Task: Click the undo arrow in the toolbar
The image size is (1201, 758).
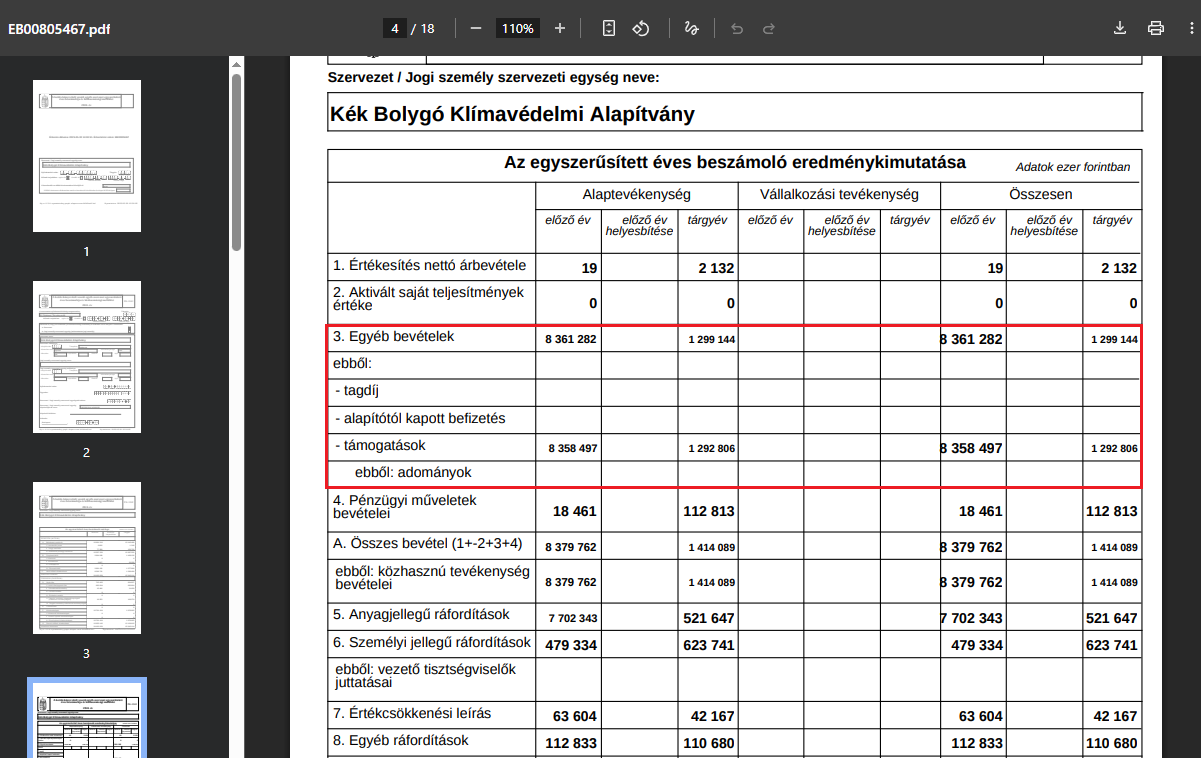Action: (737, 28)
